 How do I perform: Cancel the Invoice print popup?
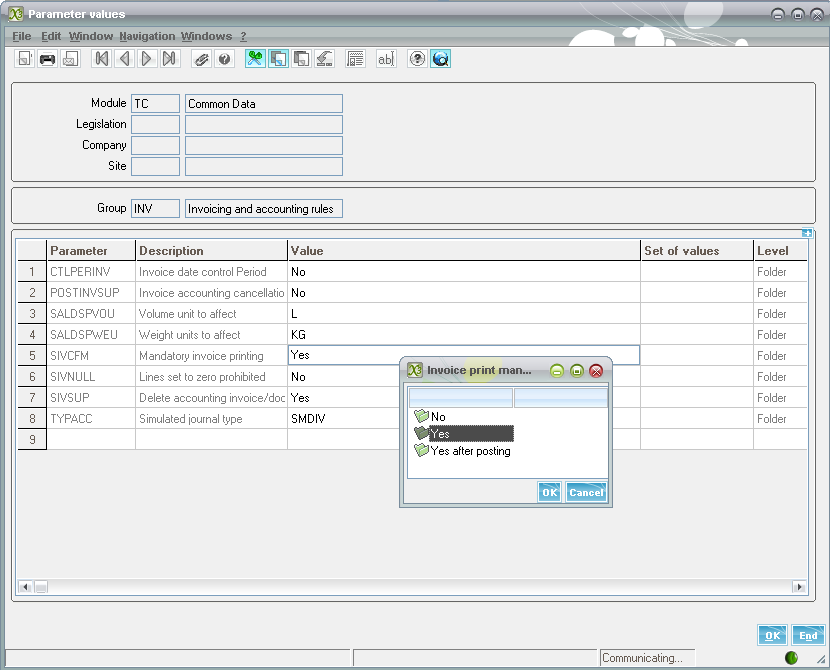pos(586,492)
